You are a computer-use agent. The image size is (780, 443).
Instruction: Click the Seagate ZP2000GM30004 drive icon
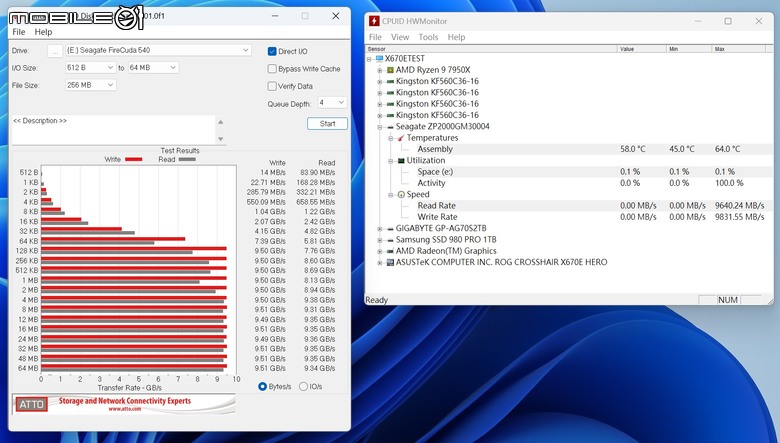390,127
